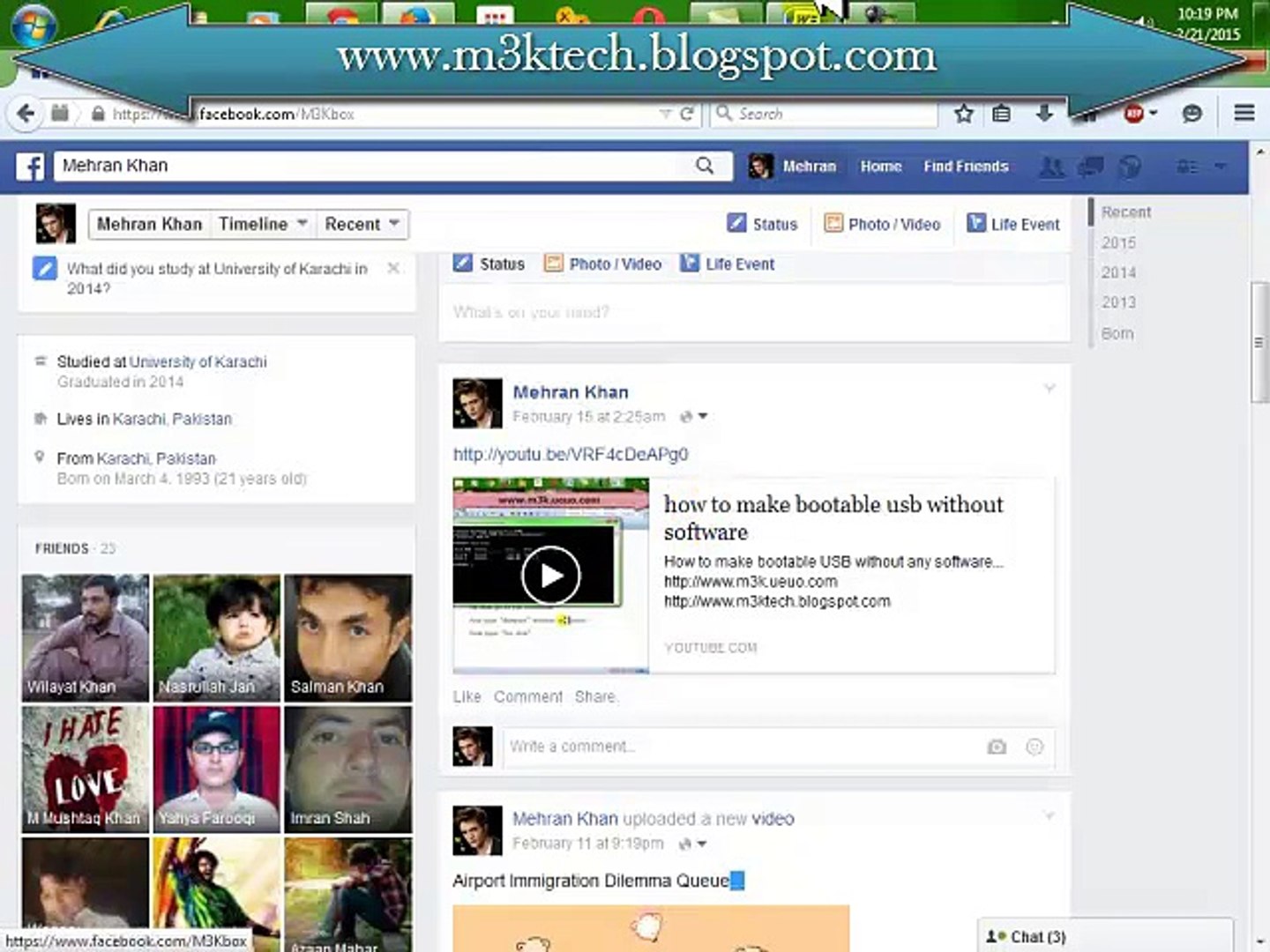Open Imran Shah friend thumbnail
Viewport: 1270px width, 952px height.
click(x=347, y=770)
